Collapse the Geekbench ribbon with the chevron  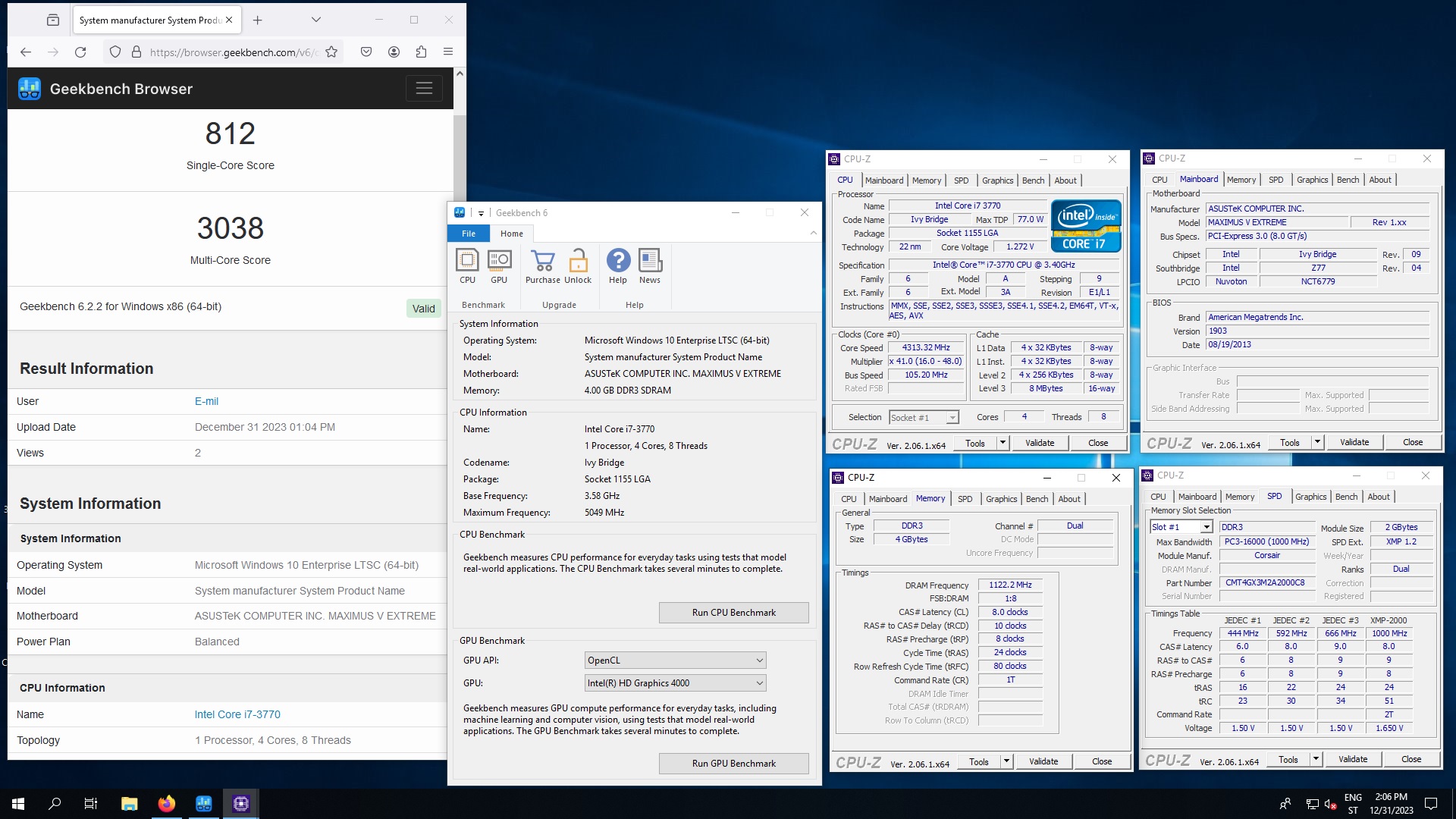click(814, 233)
